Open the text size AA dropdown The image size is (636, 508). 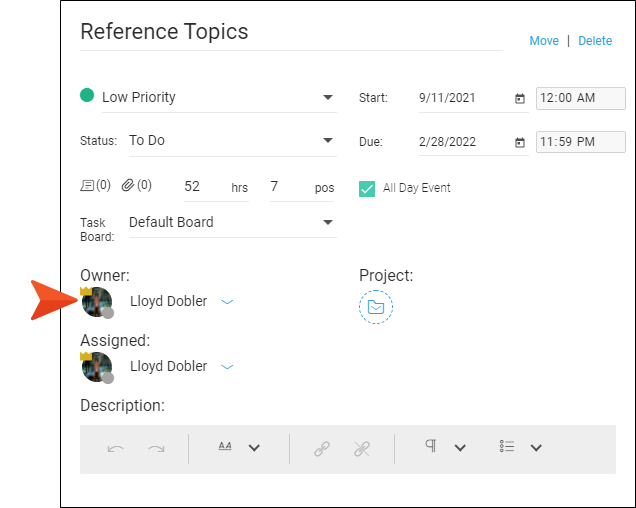(254, 448)
